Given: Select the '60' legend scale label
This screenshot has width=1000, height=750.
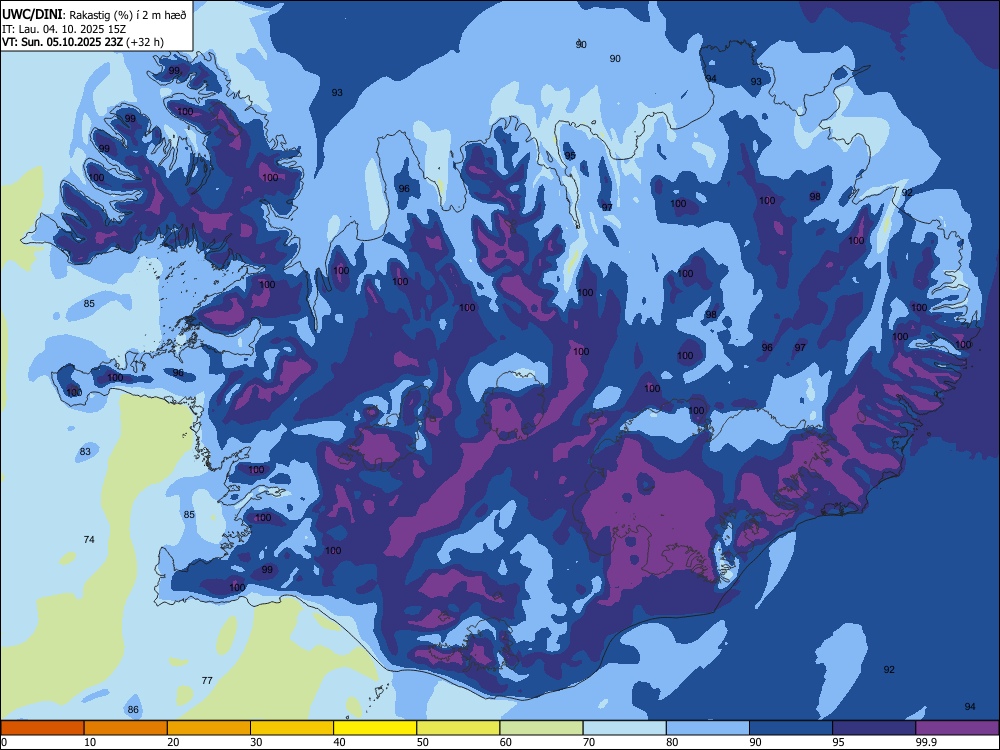Looking at the screenshot, I should (x=506, y=742).
